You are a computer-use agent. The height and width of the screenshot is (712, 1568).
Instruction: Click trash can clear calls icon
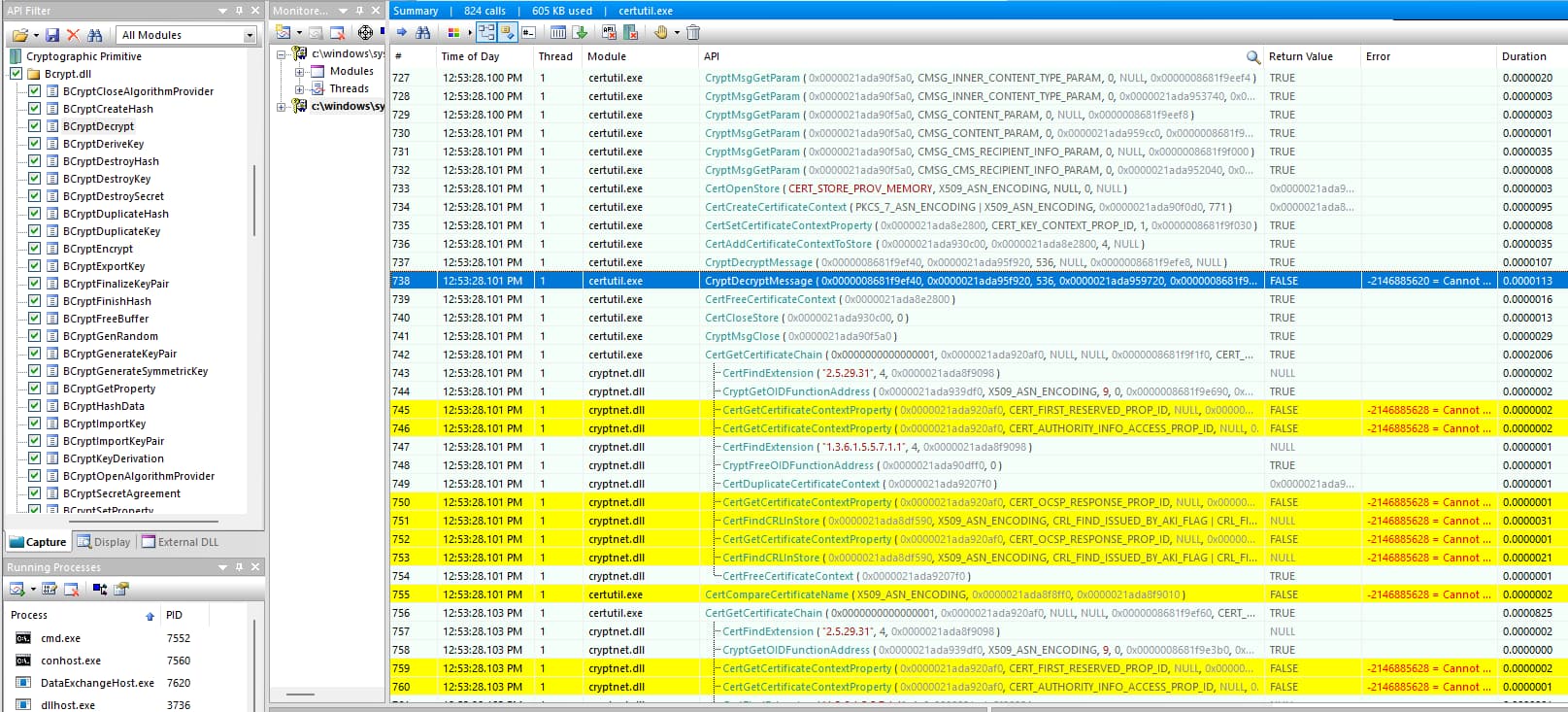click(x=693, y=32)
